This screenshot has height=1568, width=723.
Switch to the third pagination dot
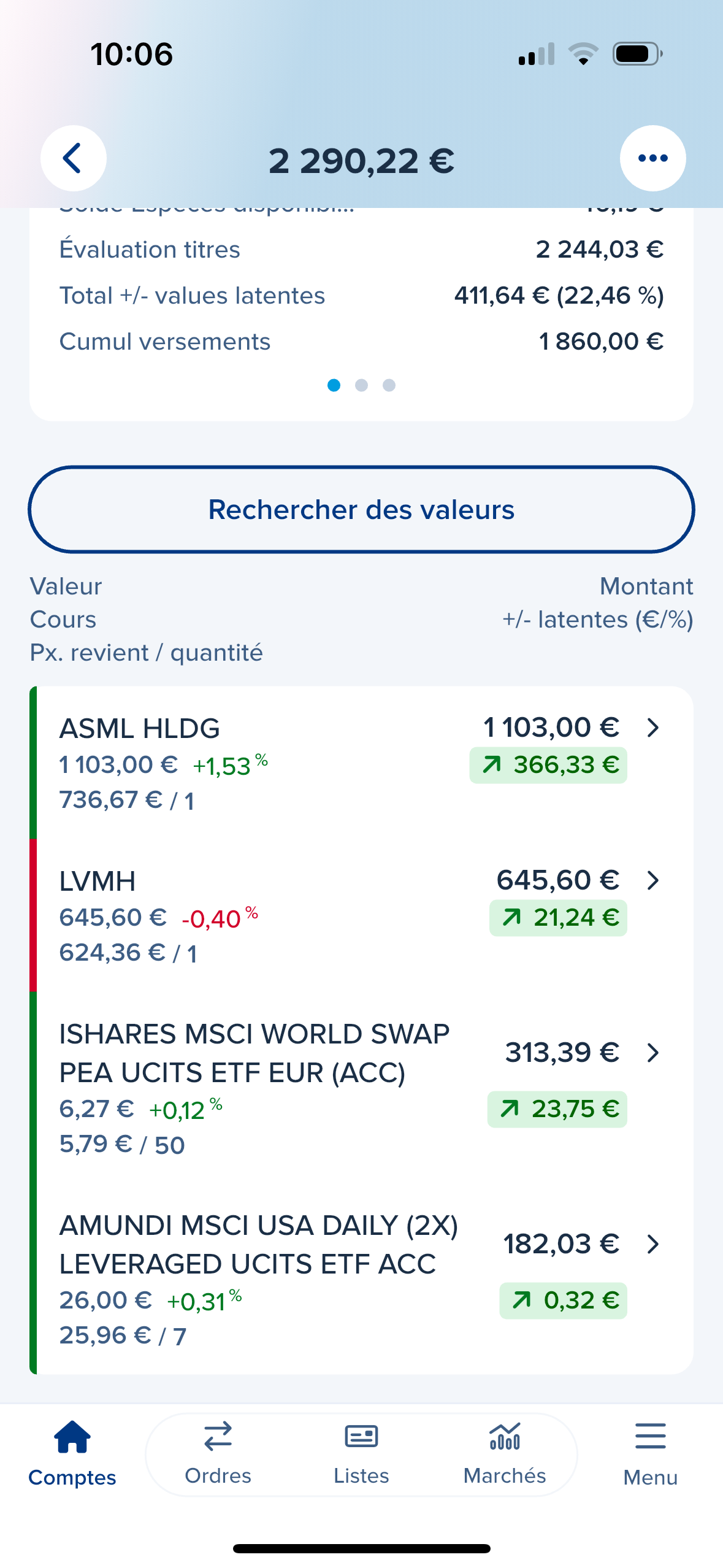(x=389, y=385)
